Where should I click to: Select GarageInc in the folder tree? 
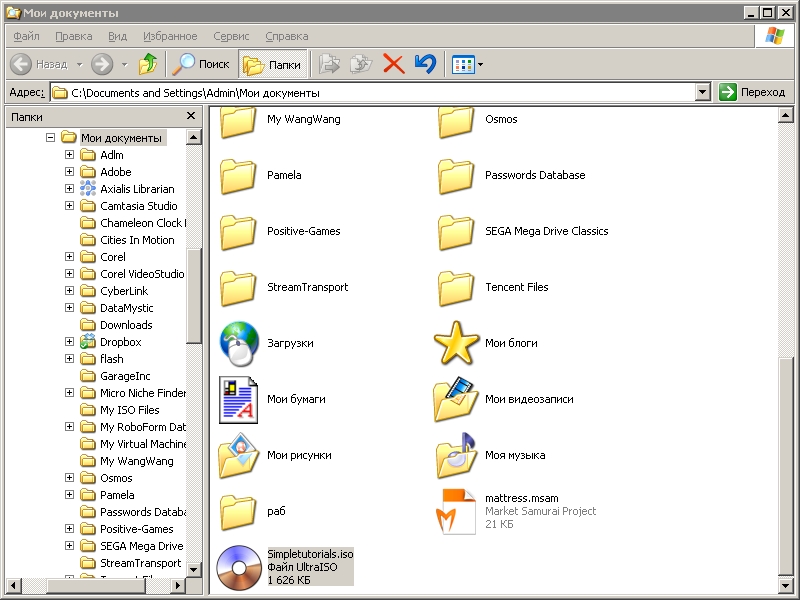pos(125,376)
